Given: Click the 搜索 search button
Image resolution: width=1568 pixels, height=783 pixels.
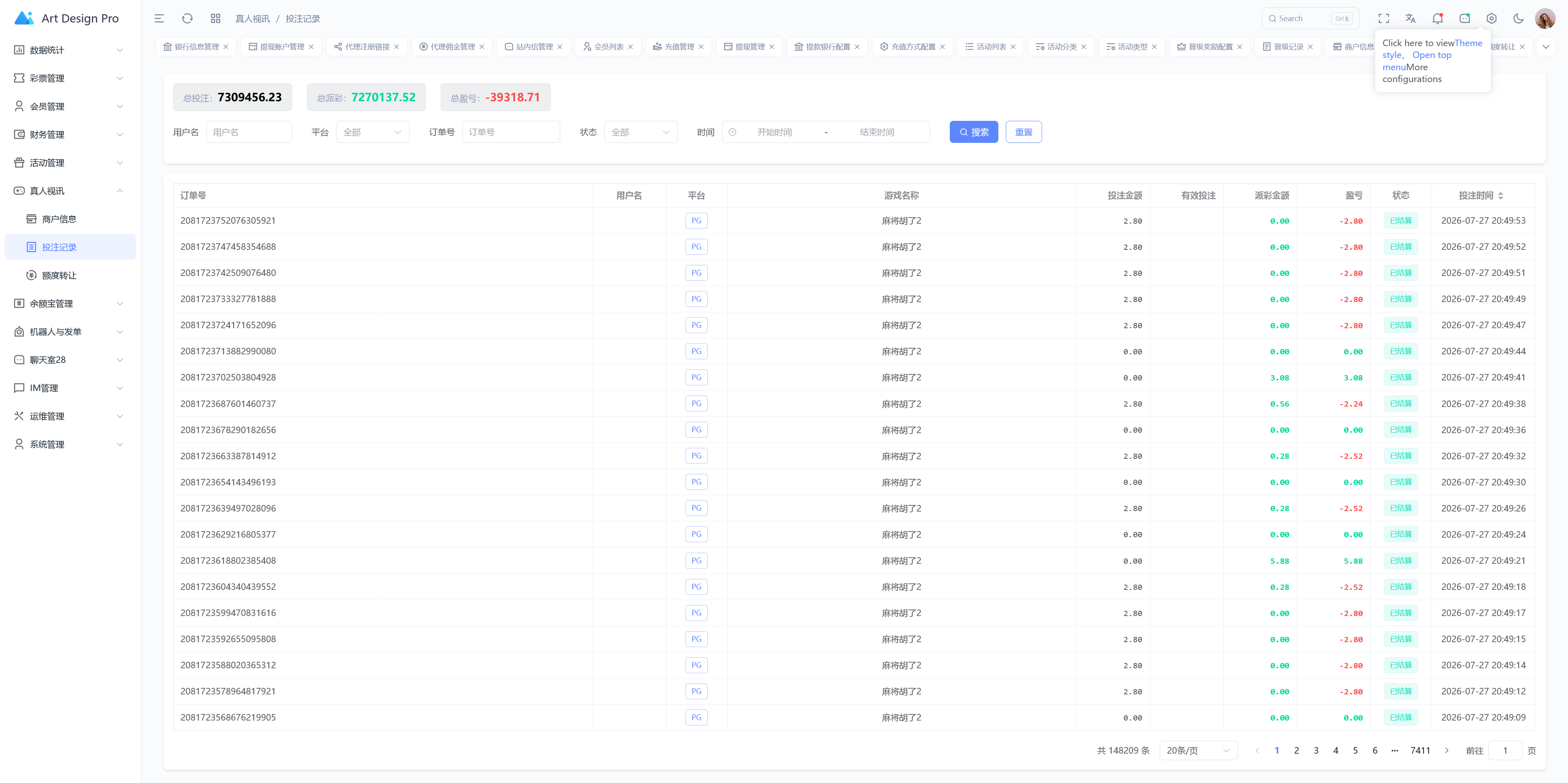Looking at the screenshot, I should click(x=974, y=132).
